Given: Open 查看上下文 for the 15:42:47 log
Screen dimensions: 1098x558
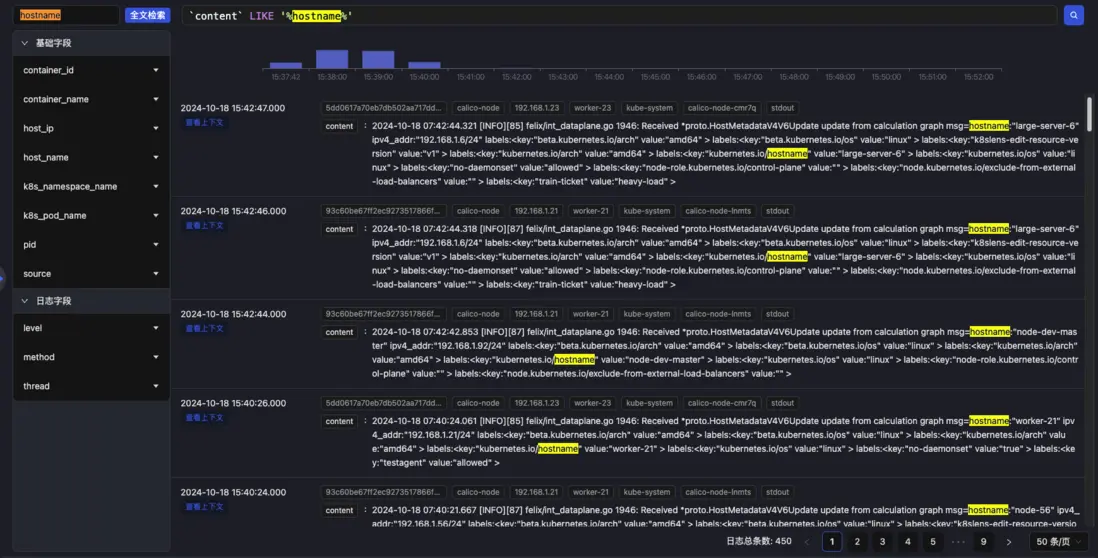Looking at the screenshot, I should 204,123.
